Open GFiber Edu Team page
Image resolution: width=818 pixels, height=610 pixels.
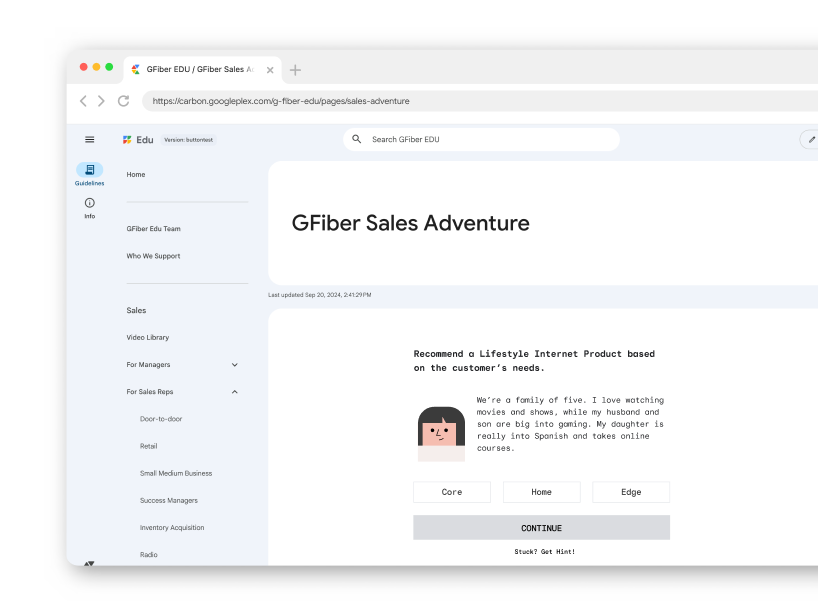pyautogui.click(x=153, y=229)
